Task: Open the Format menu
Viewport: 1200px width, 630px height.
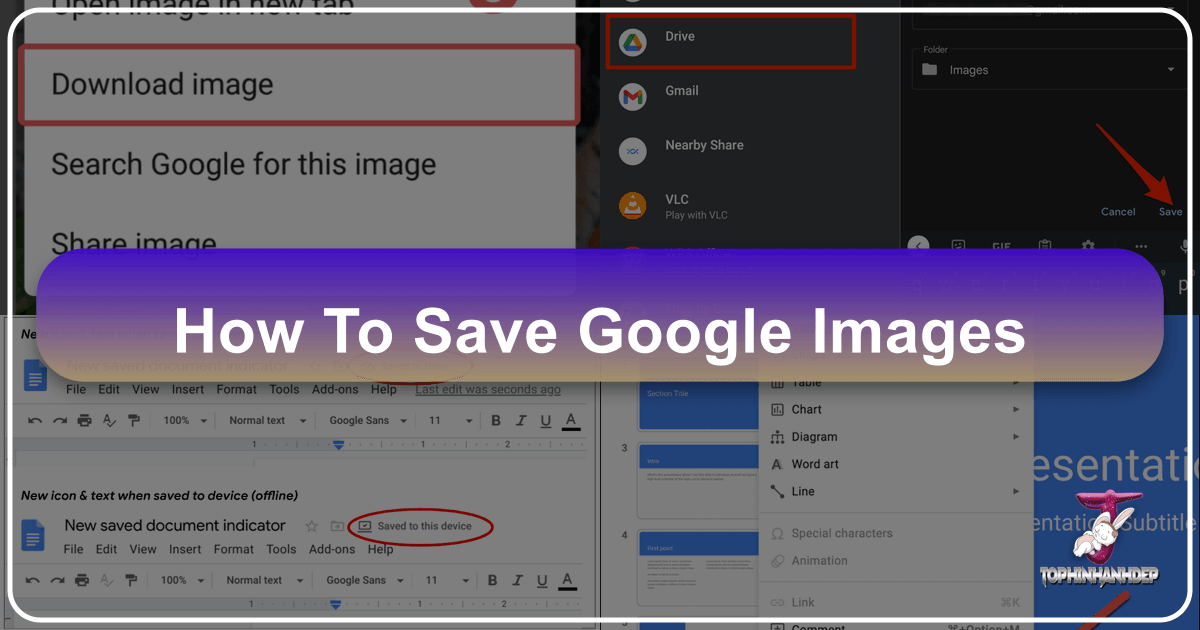Action: (x=236, y=389)
